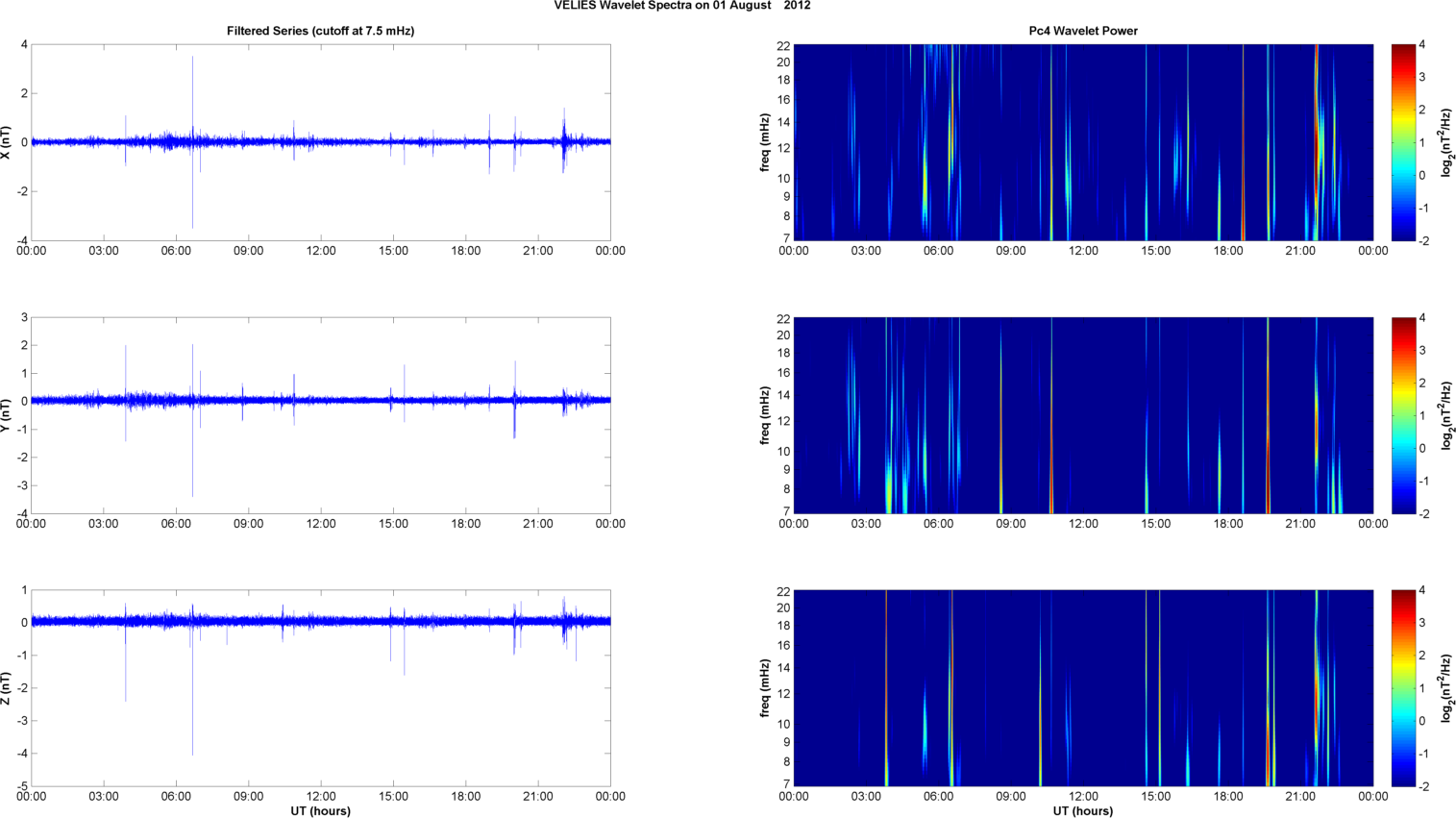Click freq (mHz) label of the middle spectrogram

pyautogui.click(x=766, y=415)
